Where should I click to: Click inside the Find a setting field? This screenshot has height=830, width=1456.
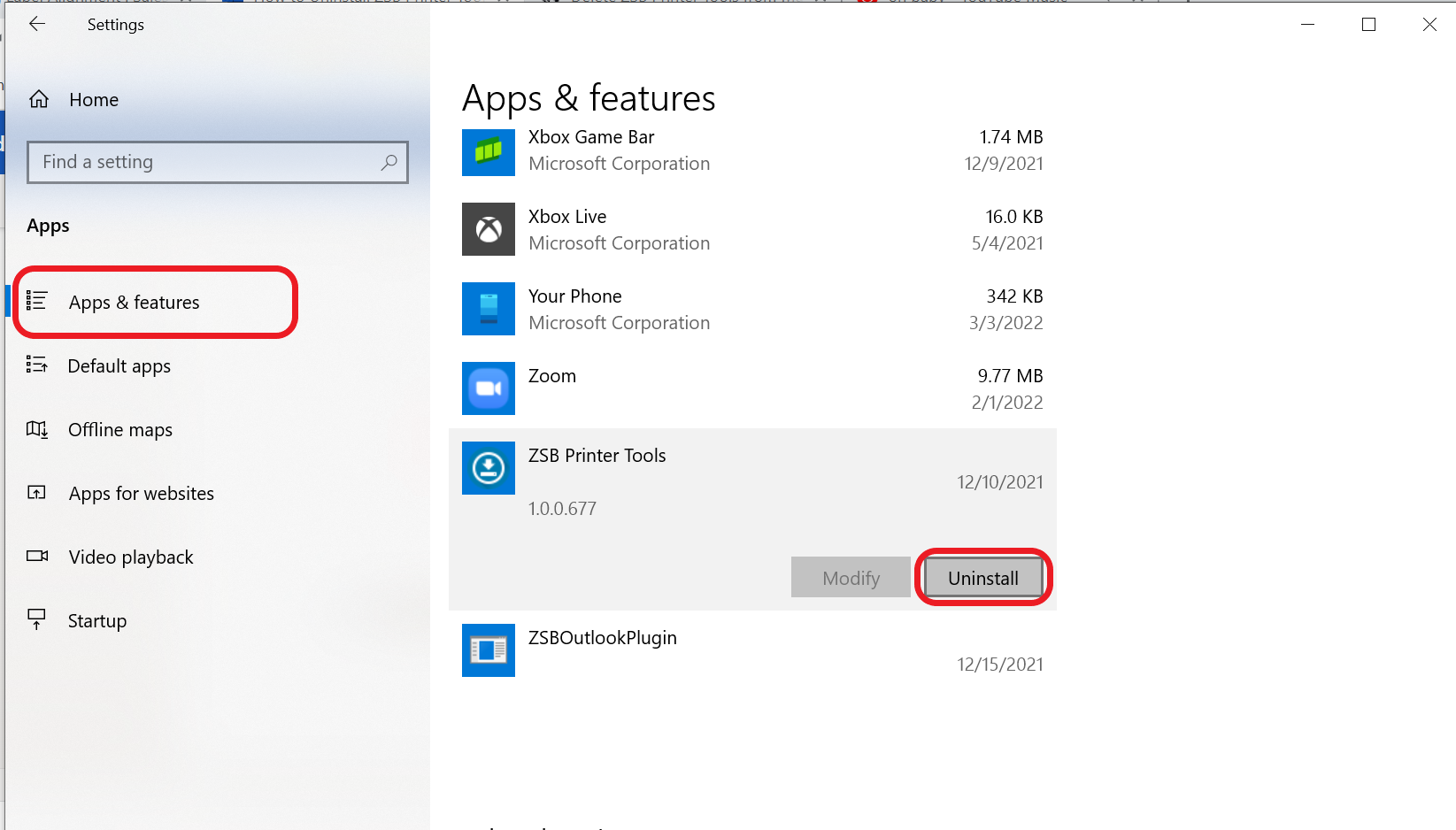pyautogui.click(x=177, y=162)
